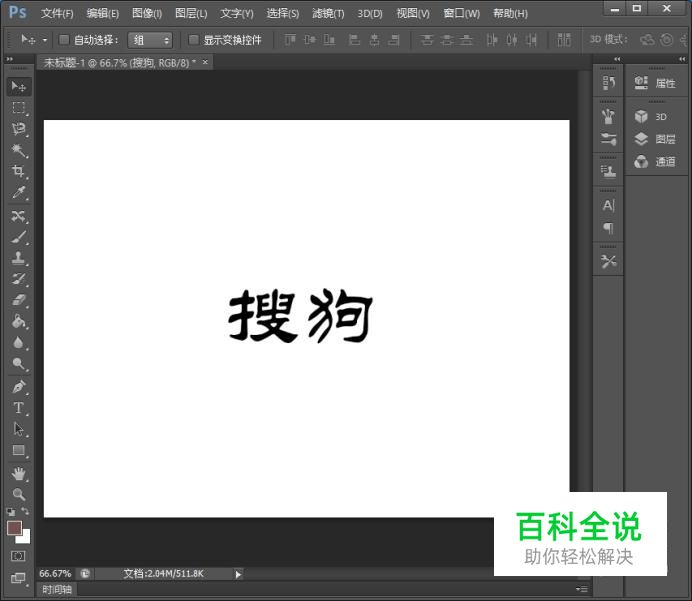Select the Crop tool
The height and width of the screenshot is (601, 692).
[x=19, y=171]
